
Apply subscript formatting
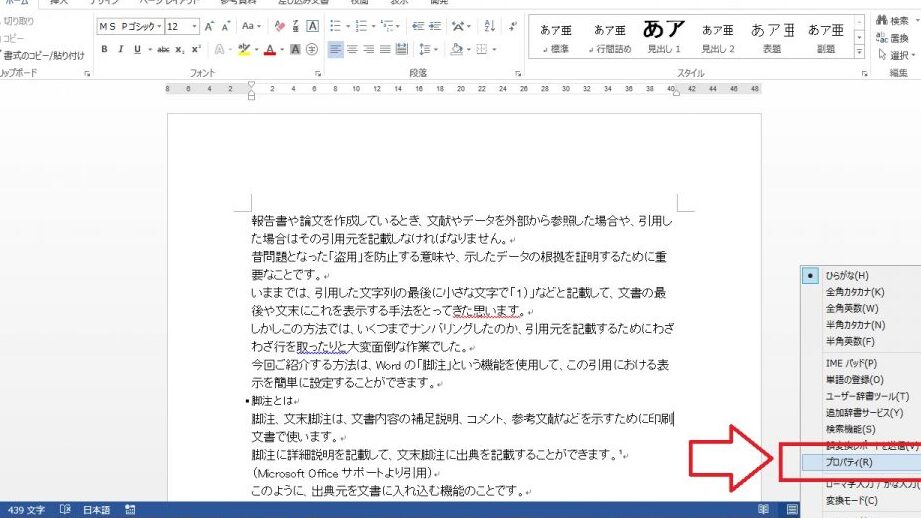pyautogui.click(x=180, y=49)
